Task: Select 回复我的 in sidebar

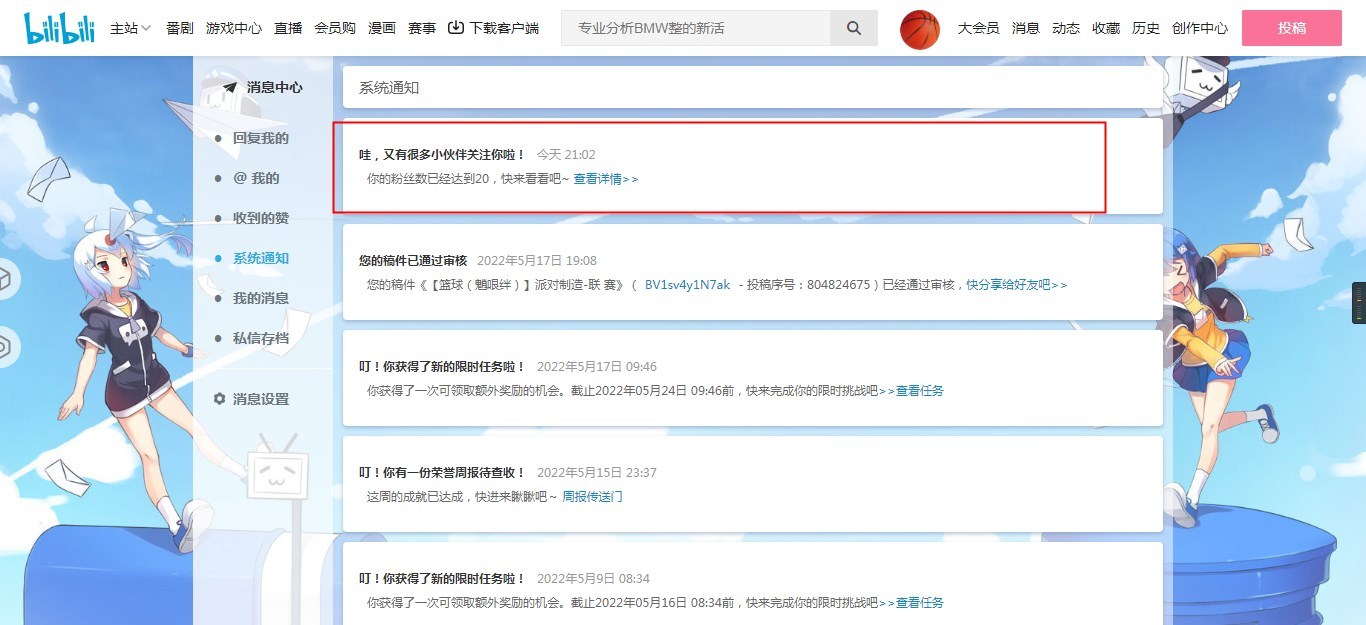Action: tap(261, 138)
